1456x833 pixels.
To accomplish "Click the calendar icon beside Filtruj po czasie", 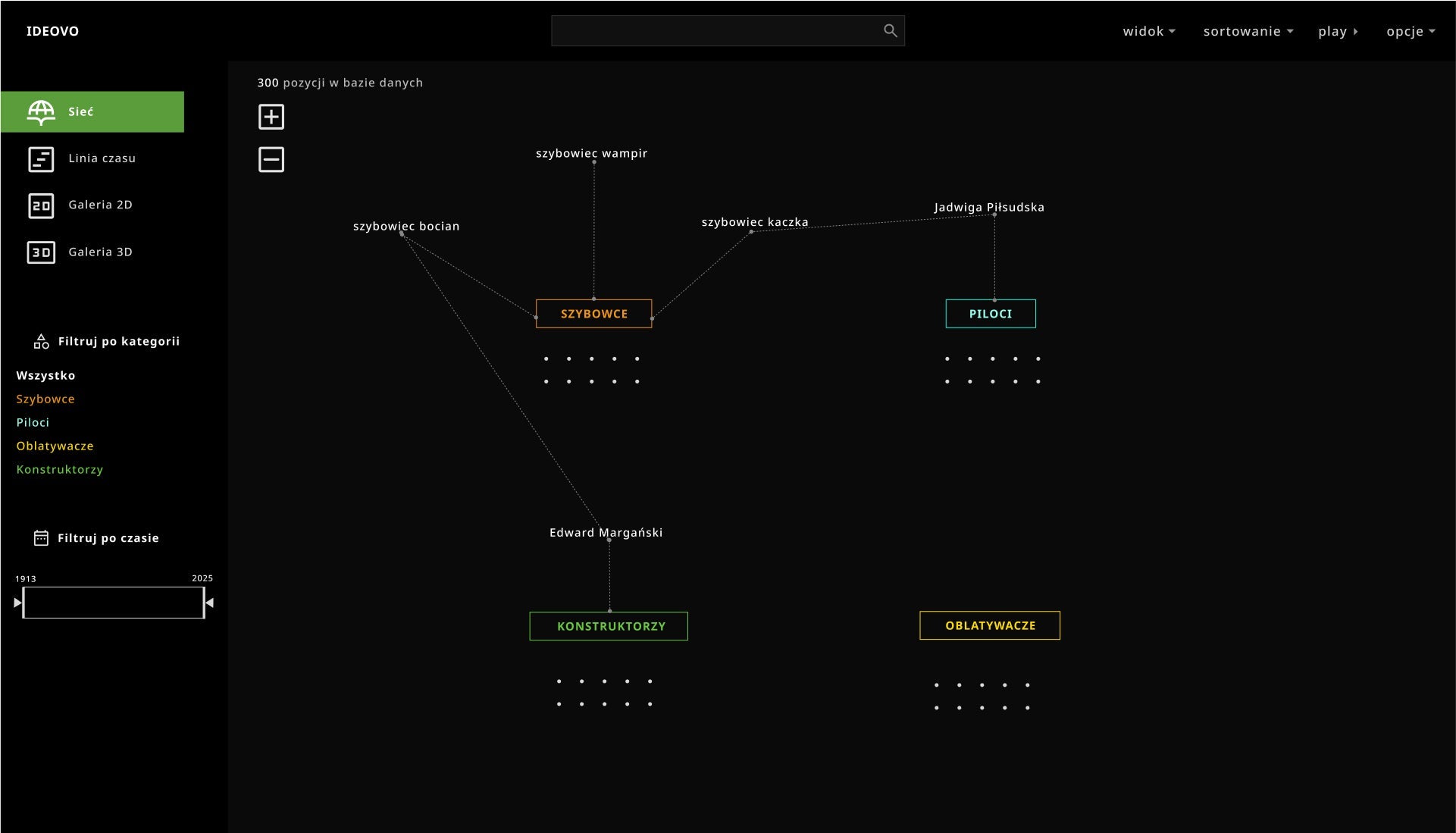I will pos(41,538).
